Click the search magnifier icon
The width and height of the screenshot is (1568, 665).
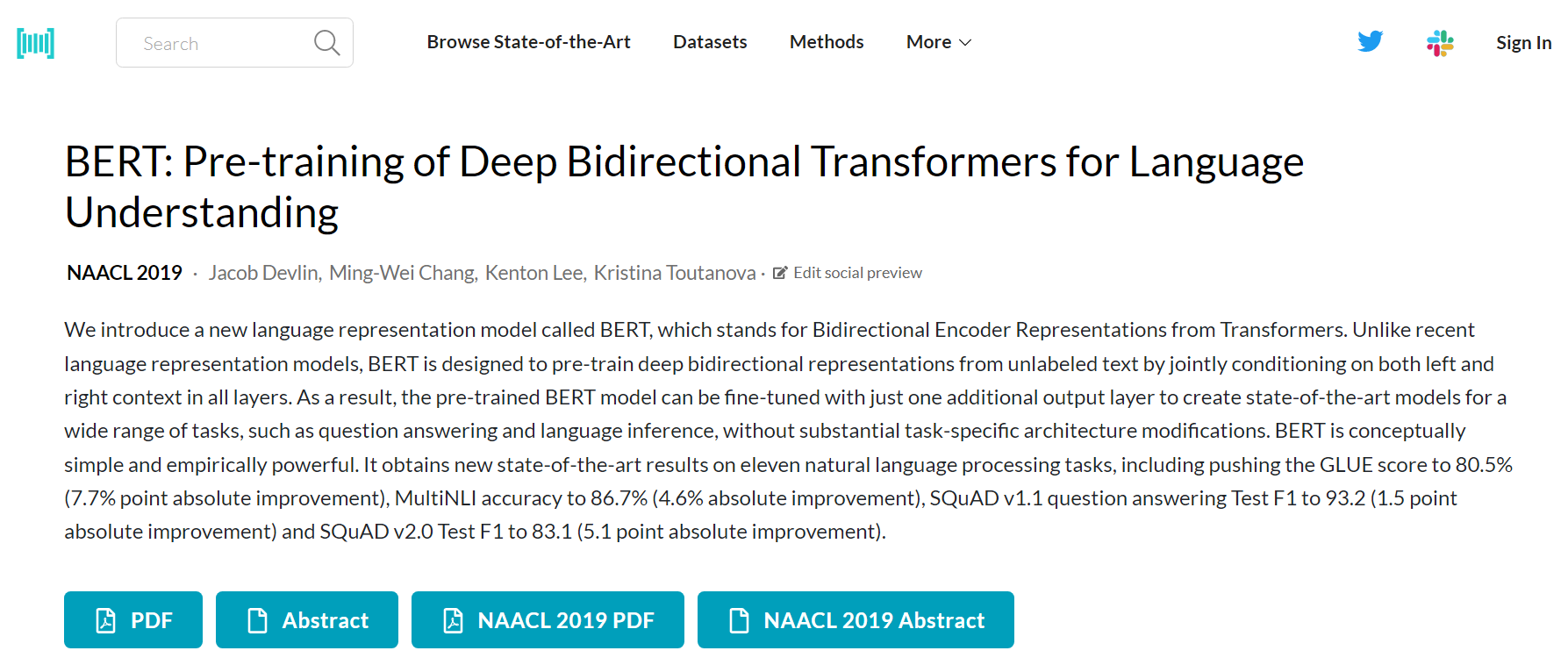pos(326,42)
